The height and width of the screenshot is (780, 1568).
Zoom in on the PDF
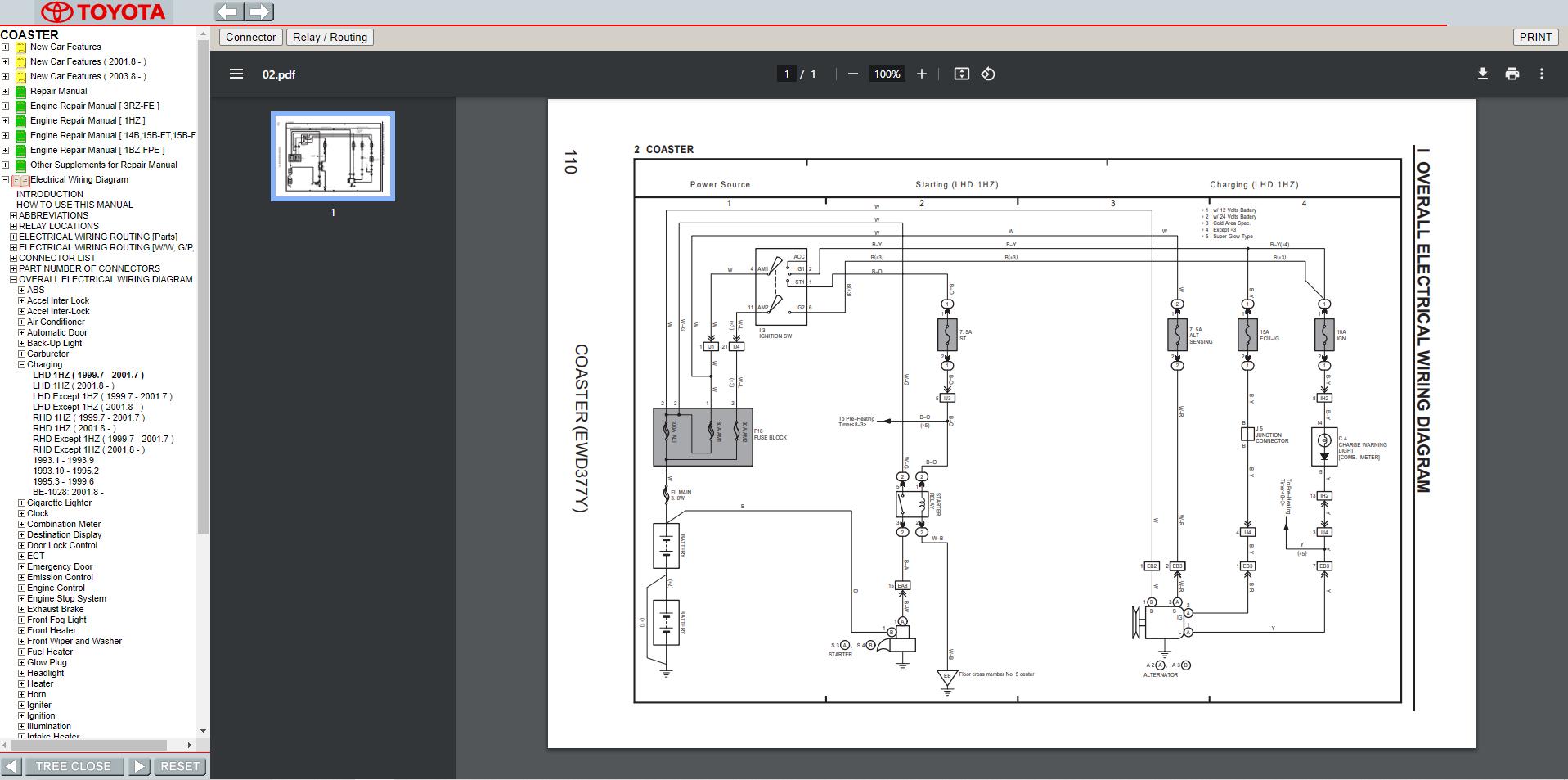(922, 74)
